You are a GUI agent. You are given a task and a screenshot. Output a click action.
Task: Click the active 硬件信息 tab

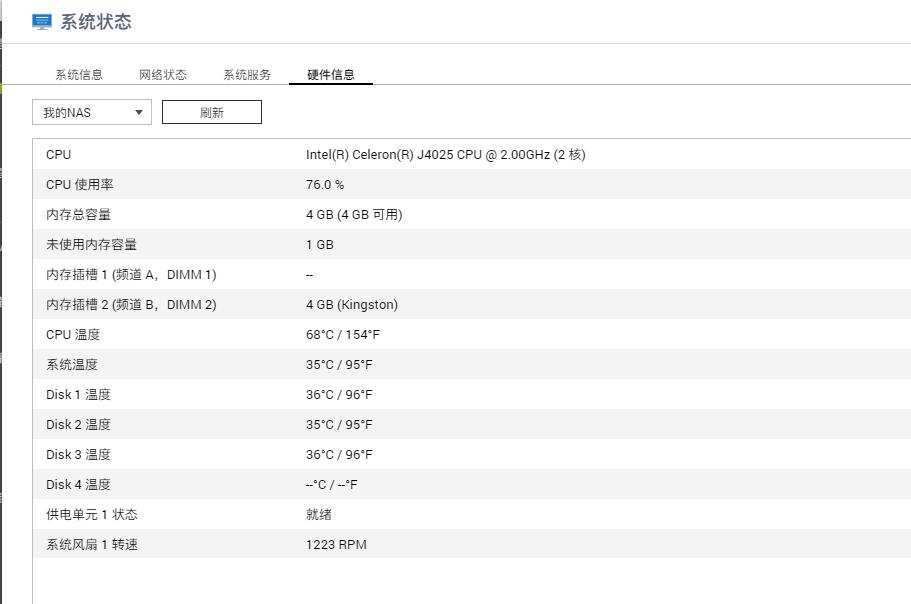[x=330, y=73]
